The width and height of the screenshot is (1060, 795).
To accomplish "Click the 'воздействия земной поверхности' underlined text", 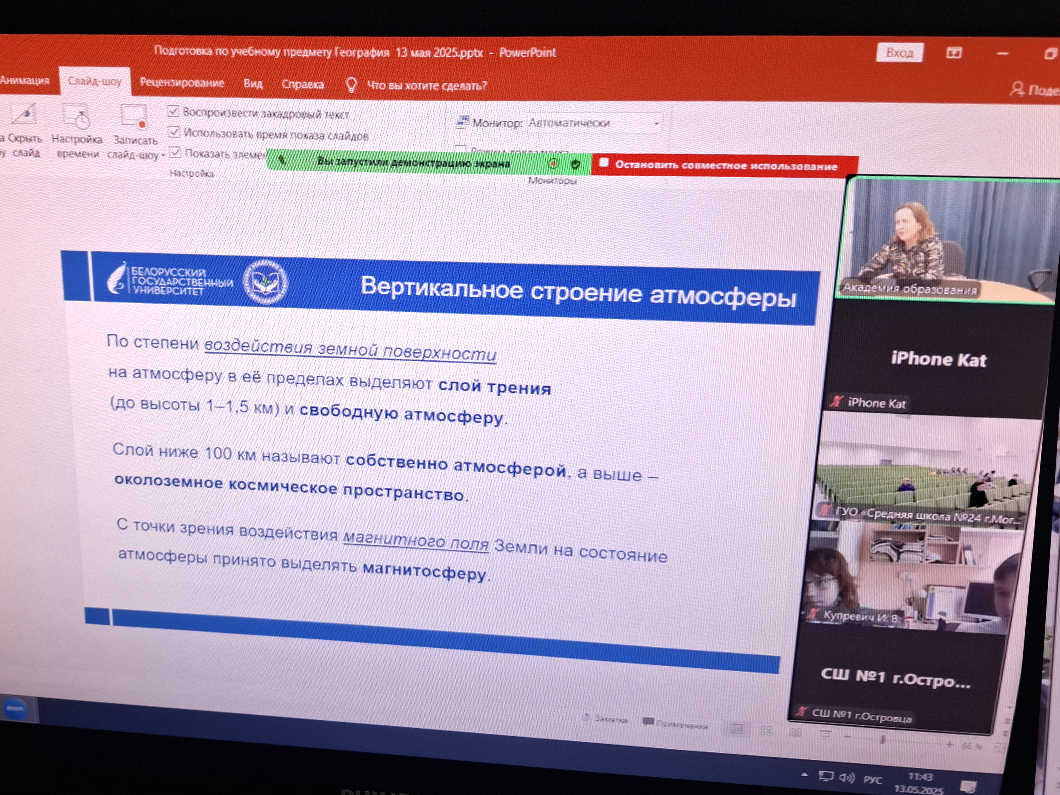I will coord(350,349).
